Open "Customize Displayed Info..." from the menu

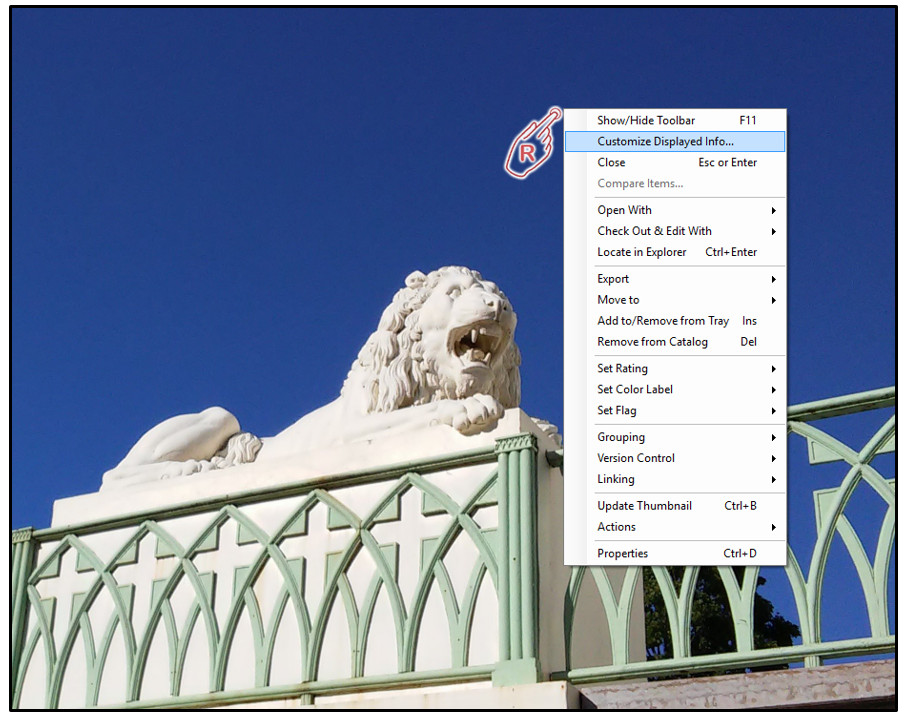(663, 141)
